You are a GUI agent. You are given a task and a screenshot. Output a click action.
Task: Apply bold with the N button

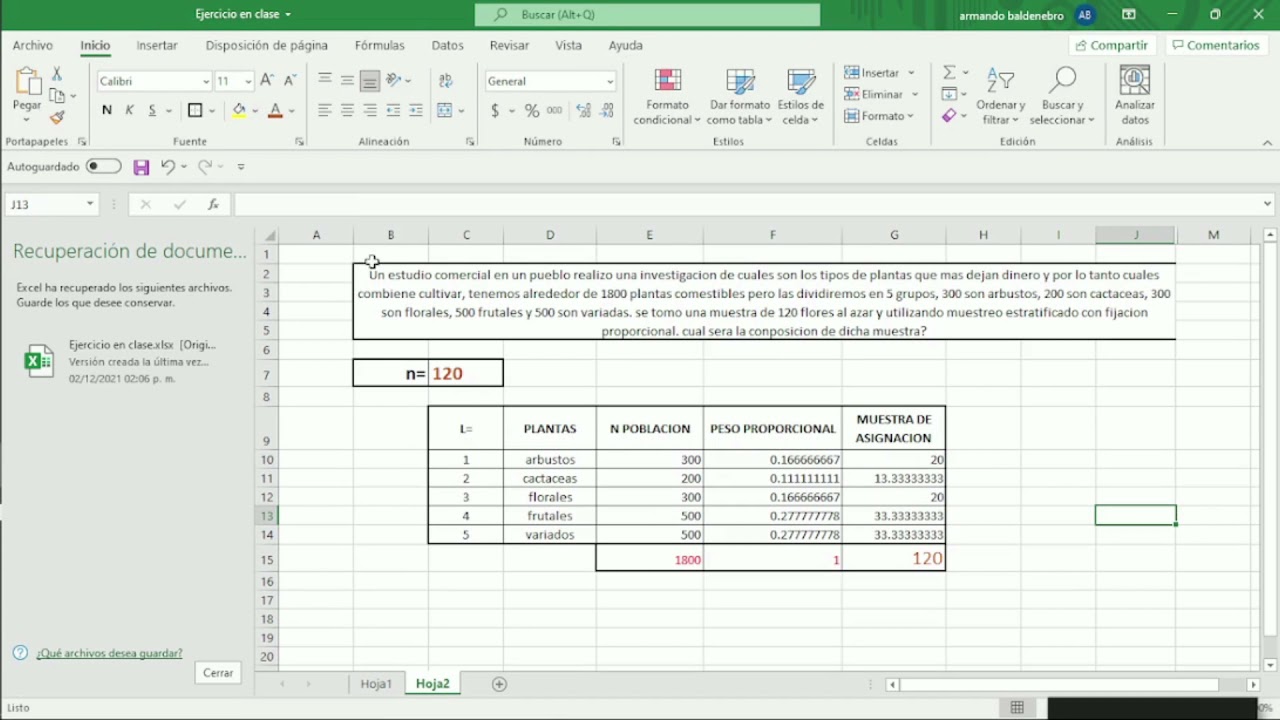107,110
